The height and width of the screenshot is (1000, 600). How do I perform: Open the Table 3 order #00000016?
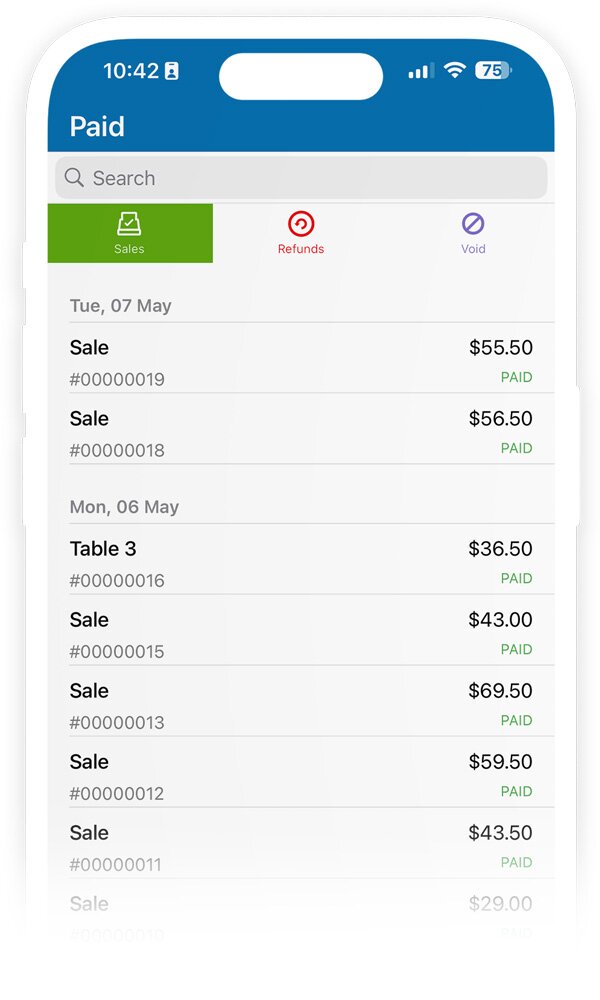(300, 563)
